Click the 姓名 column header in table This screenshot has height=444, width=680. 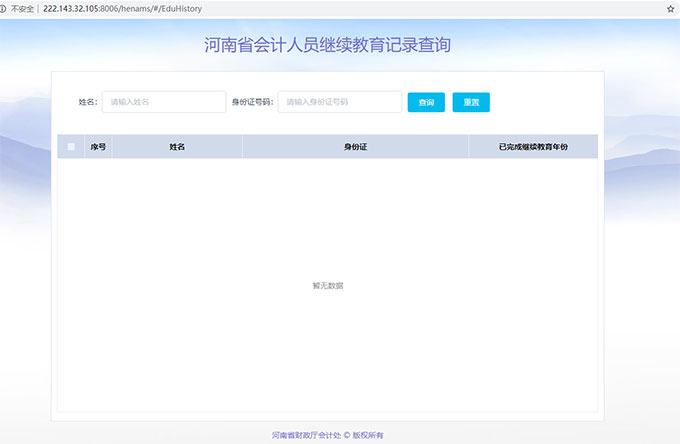pos(177,147)
